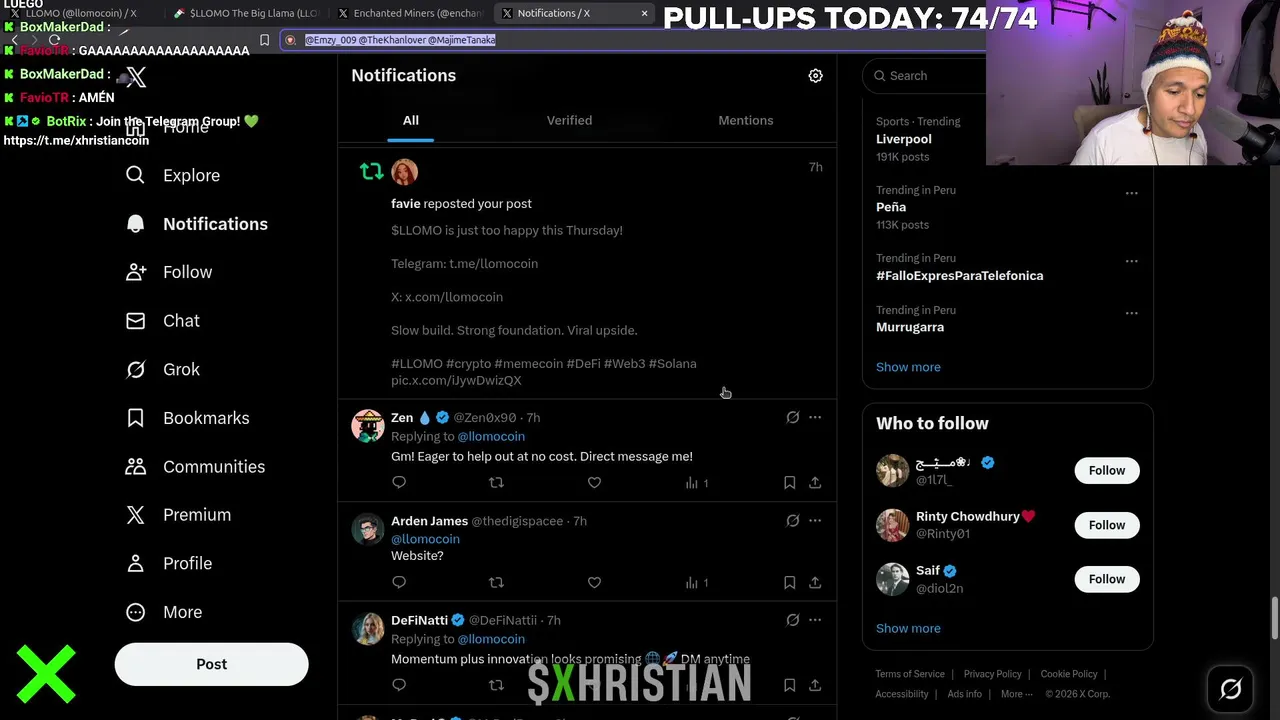Switch to the Verified notifications tab
This screenshot has width=1280, height=720.
(x=569, y=120)
